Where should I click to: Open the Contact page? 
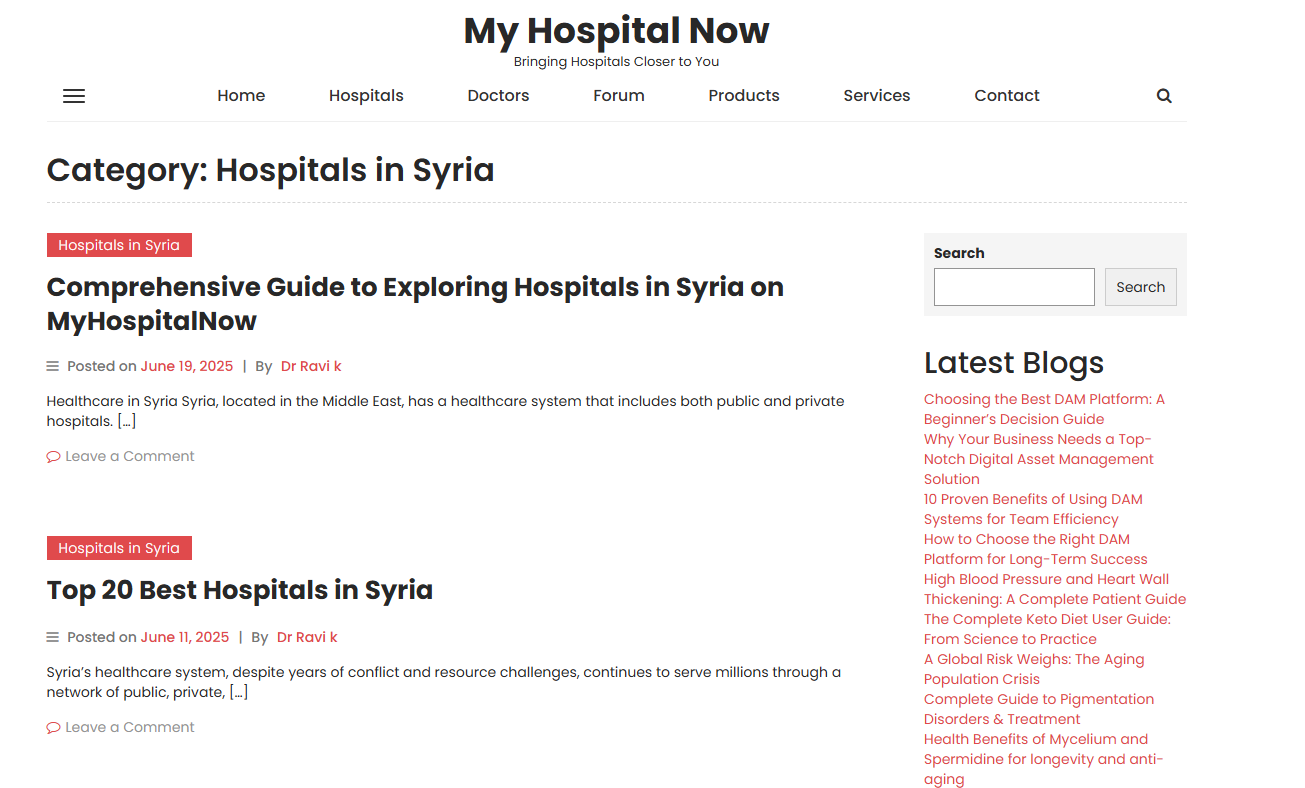tap(1006, 95)
